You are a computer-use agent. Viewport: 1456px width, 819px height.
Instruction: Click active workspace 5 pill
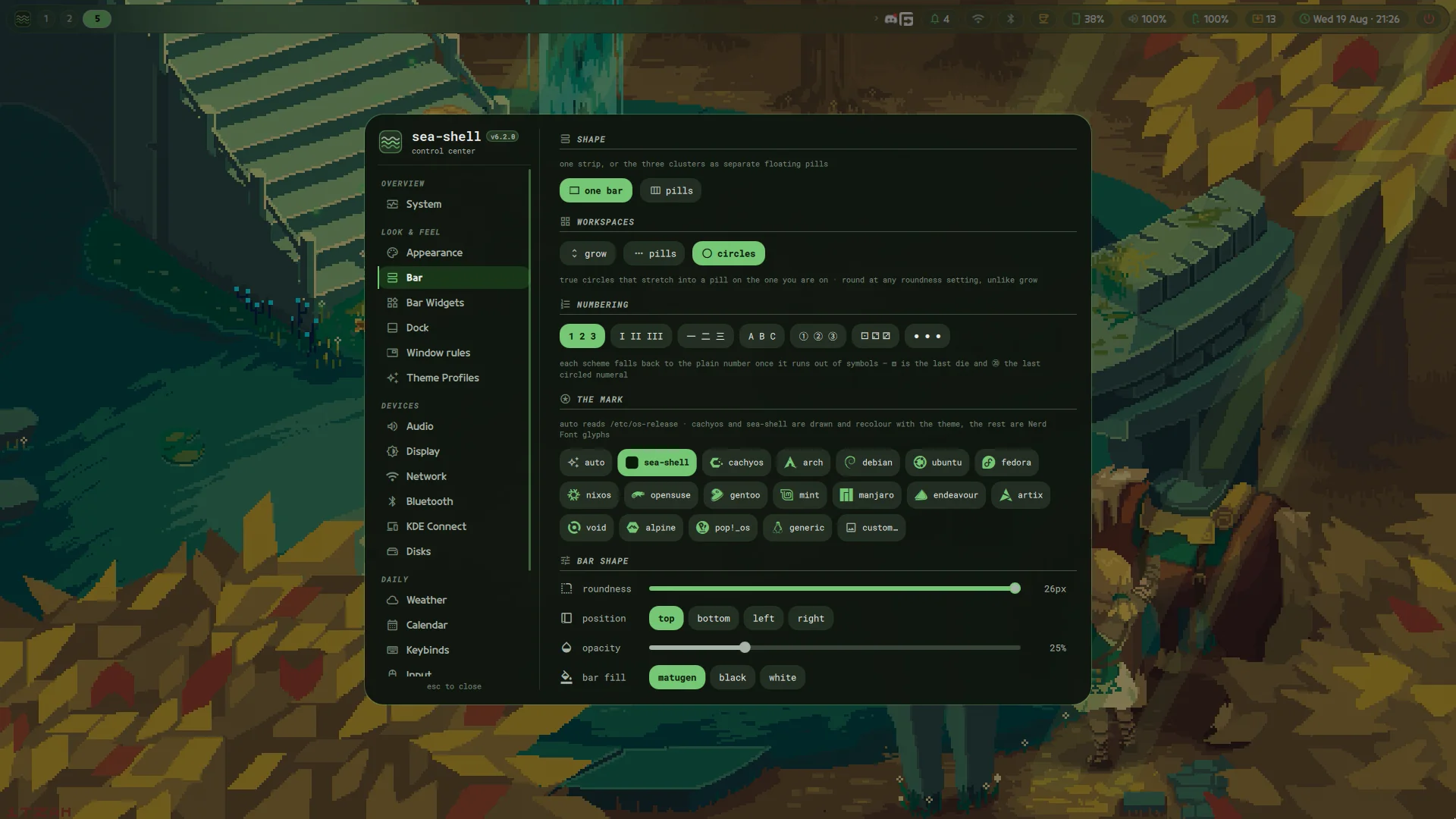pos(97,19)
